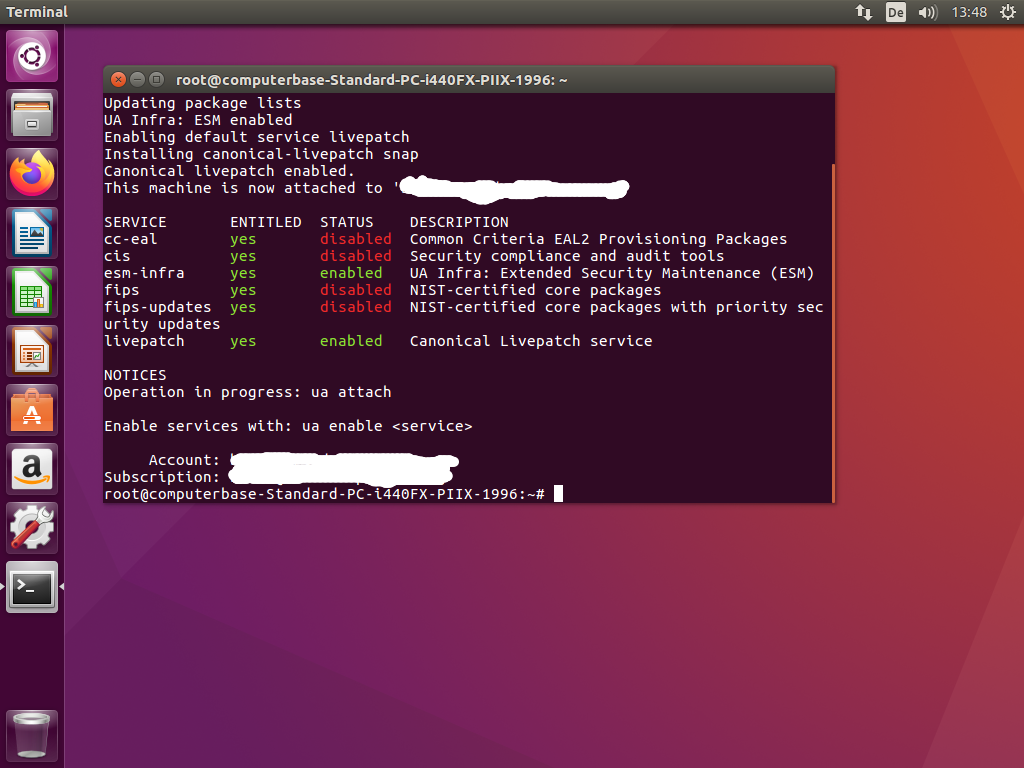Open the Trash
Screen dimensions: 1024x768
click(32, 736)
